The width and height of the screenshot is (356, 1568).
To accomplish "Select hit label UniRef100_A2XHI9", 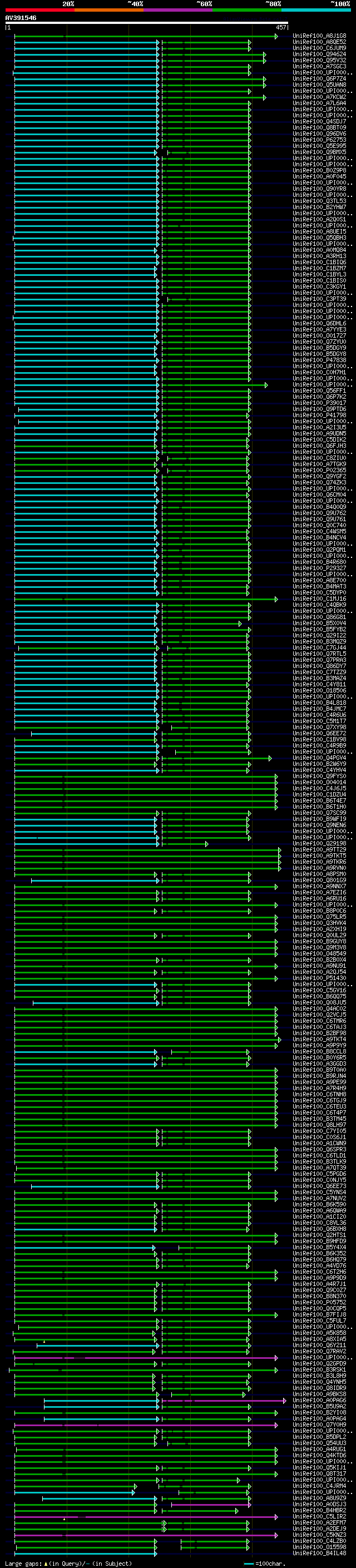I will pyautogui.click(x=319, y=929).
